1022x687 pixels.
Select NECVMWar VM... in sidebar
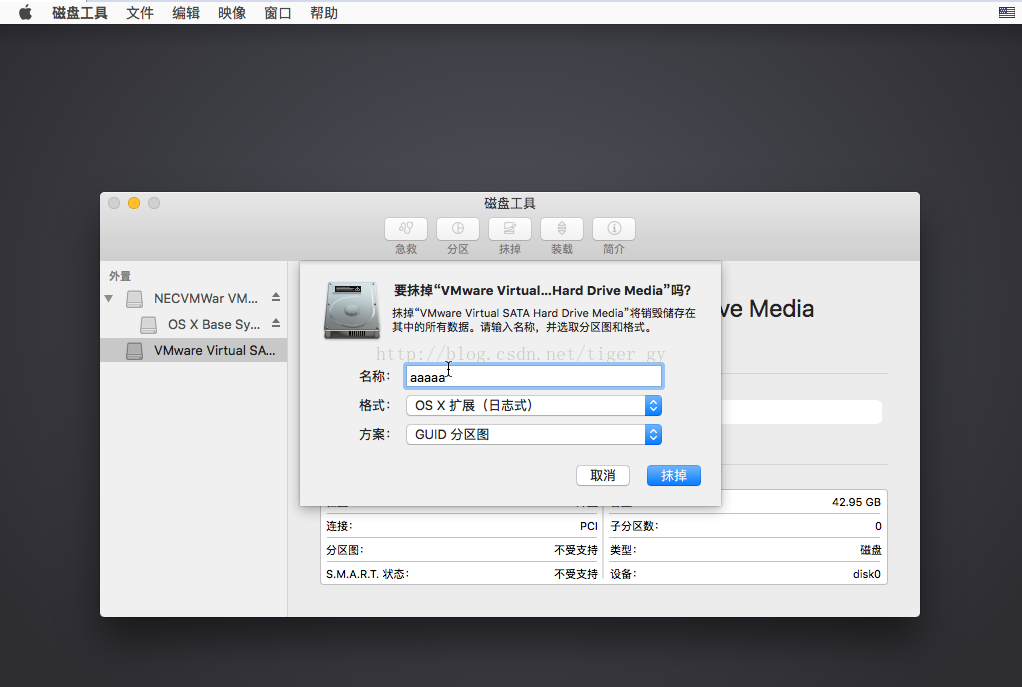pos(194,299)
